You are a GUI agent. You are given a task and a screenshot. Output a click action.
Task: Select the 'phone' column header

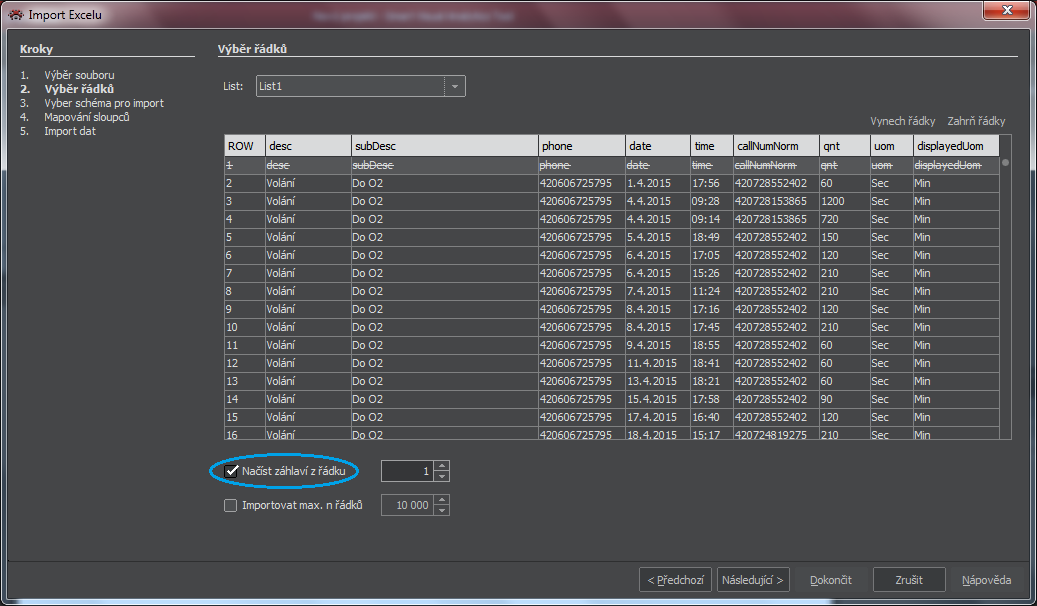pos(558,145)
